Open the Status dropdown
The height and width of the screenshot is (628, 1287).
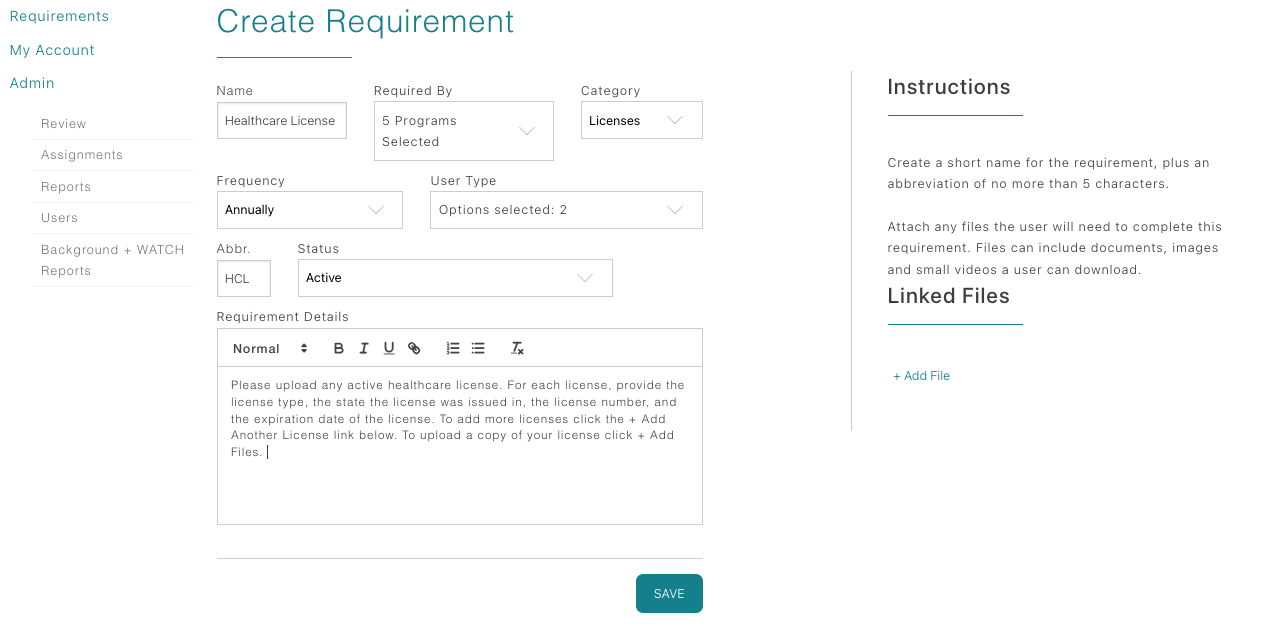point(454,277)
